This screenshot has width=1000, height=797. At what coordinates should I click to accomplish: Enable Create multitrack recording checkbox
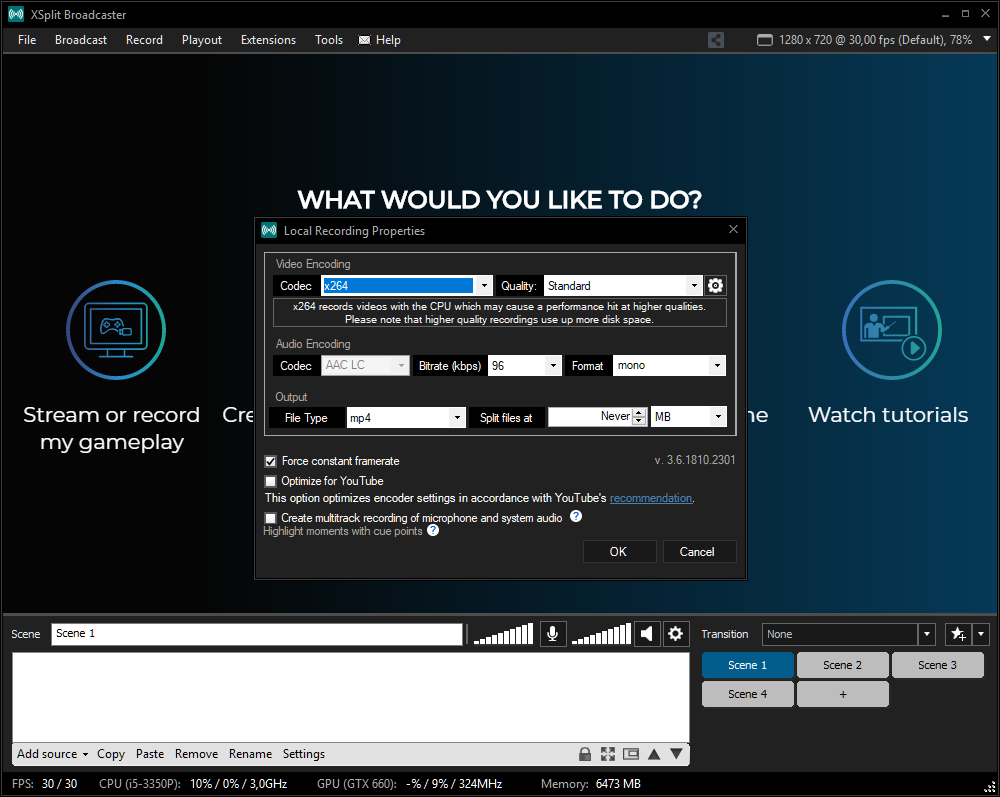(270, 518)
